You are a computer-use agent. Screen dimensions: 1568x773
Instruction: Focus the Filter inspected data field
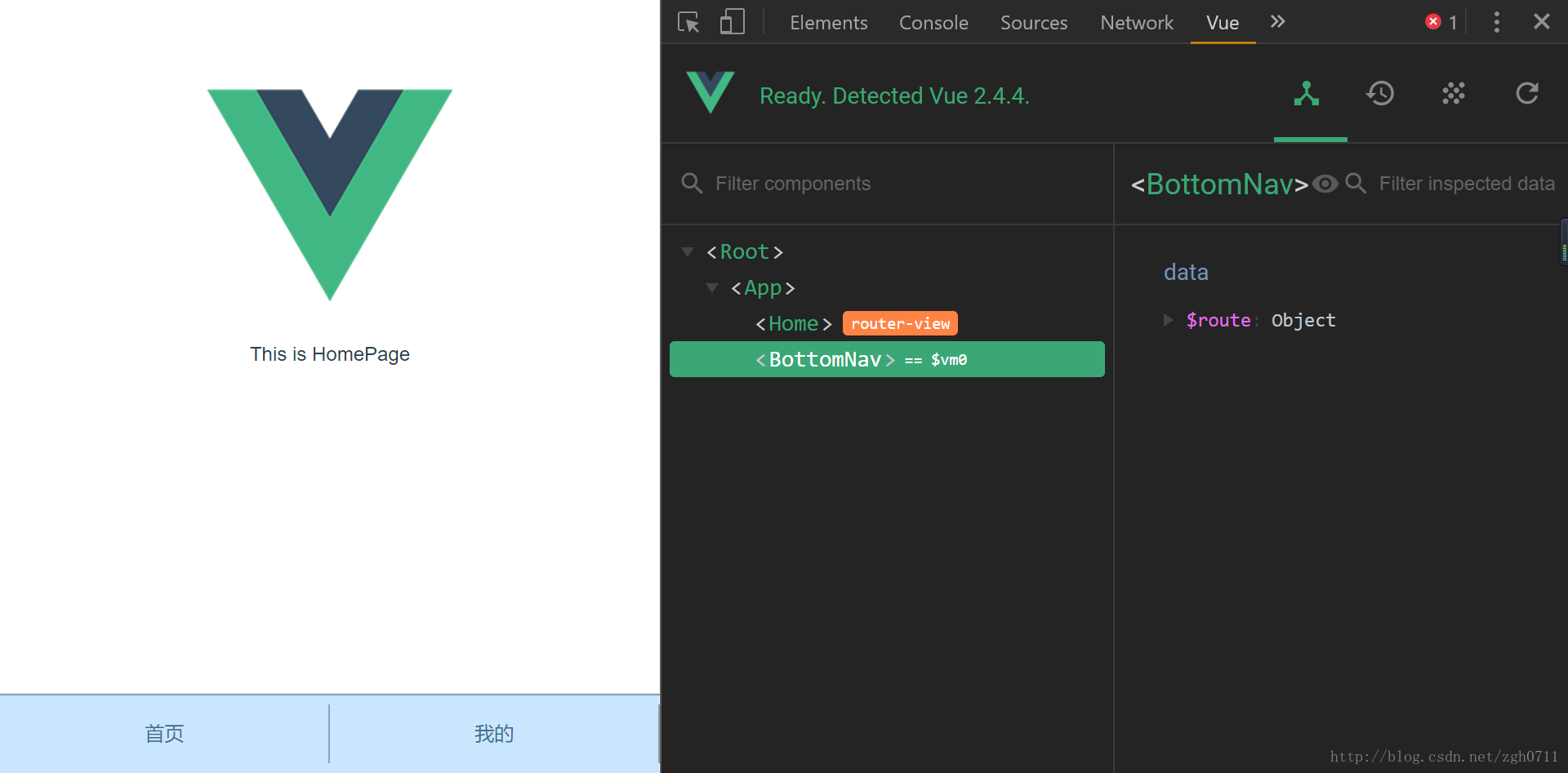pos(1467,184)
